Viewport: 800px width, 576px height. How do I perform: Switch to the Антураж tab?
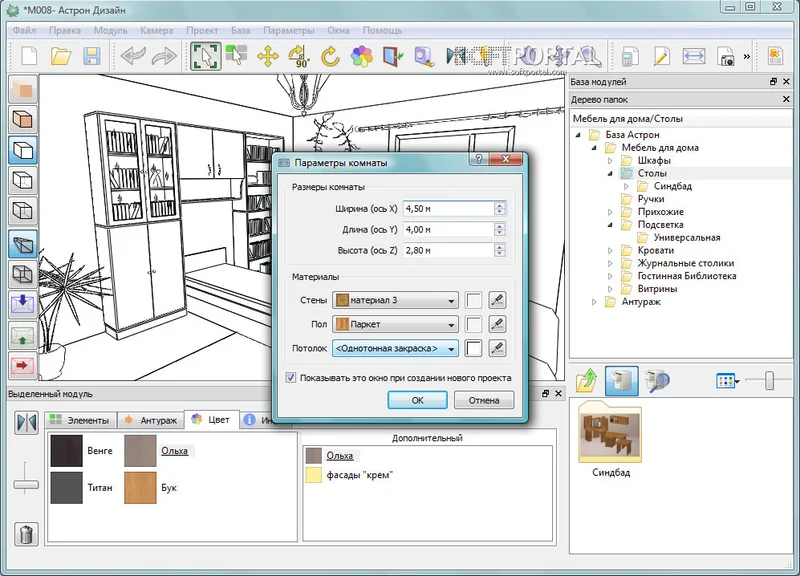pyautogui.click(x=151, y=420)
